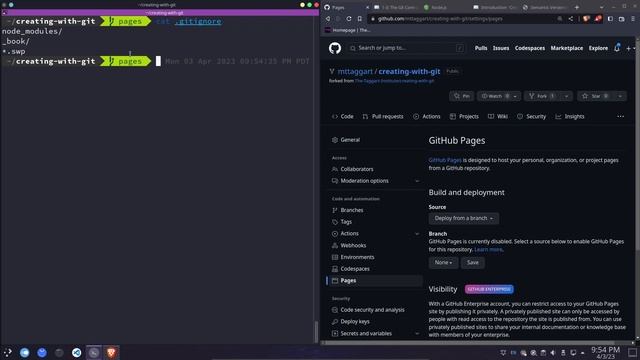Click the volume icon in system tray
Screen dimensions: 640x360
click(x=553, y=353)
